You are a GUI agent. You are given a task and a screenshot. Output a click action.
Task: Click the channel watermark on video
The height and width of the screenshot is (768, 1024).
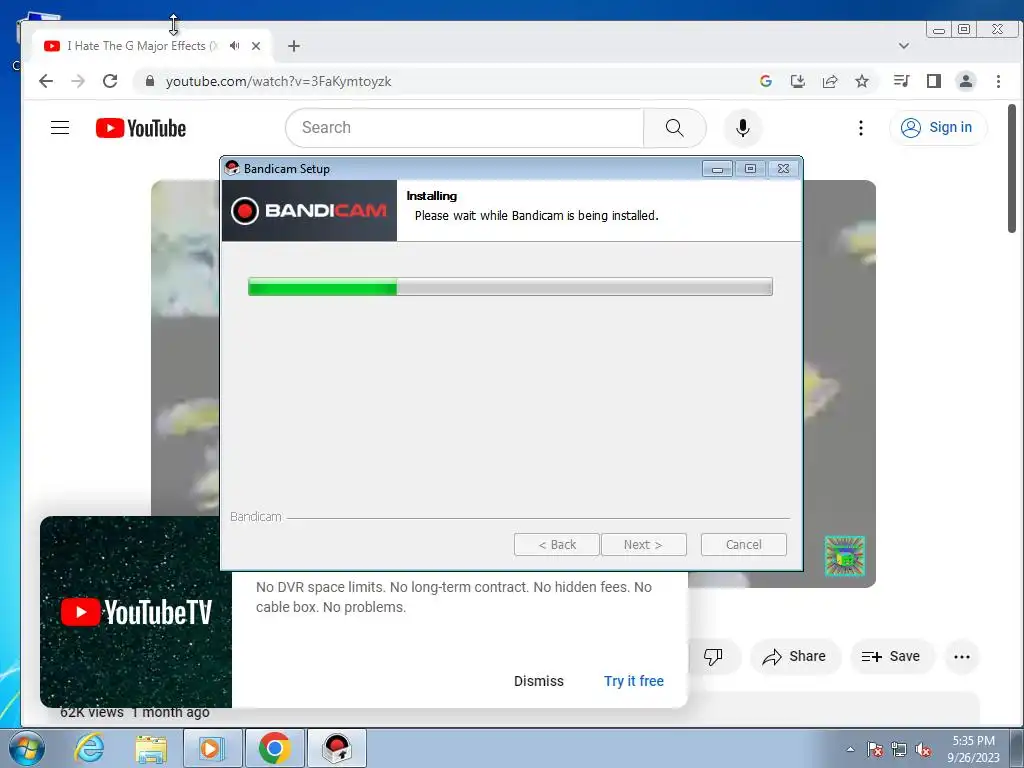pyautogui.click(x=844, y=556)
